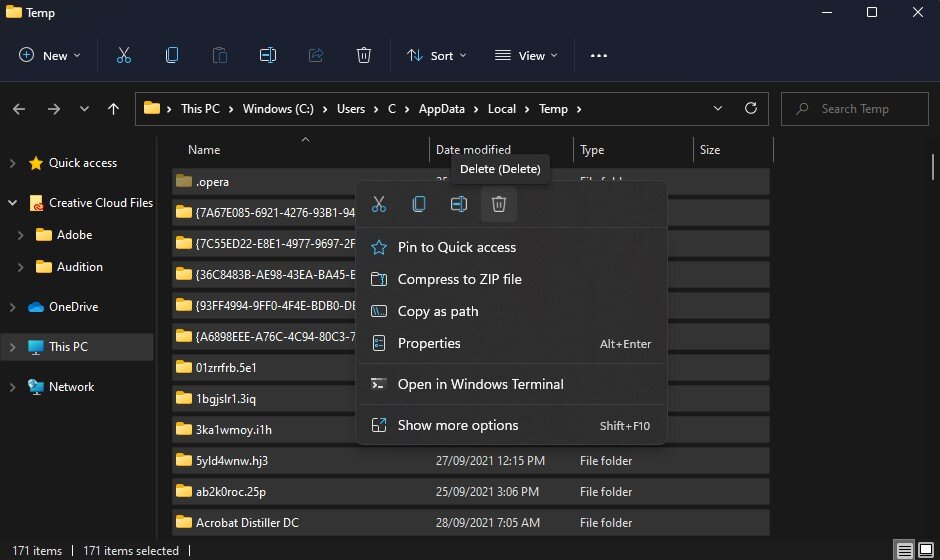The image size is (940, 560).
Task: Click the Copy icon in context menu
Action: point(419,204)
